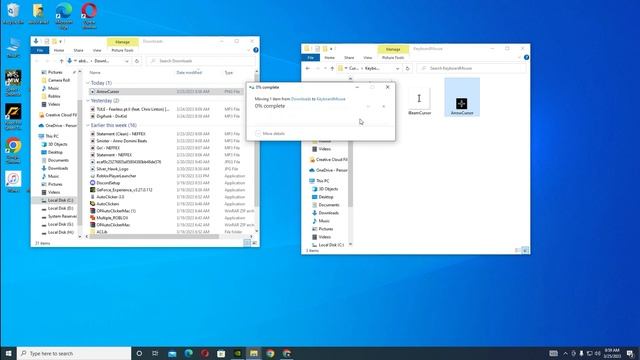Collapse the Today group in Downloads
Image resolution: width=640 pixels, height=360 pixels.
point(88,83)
